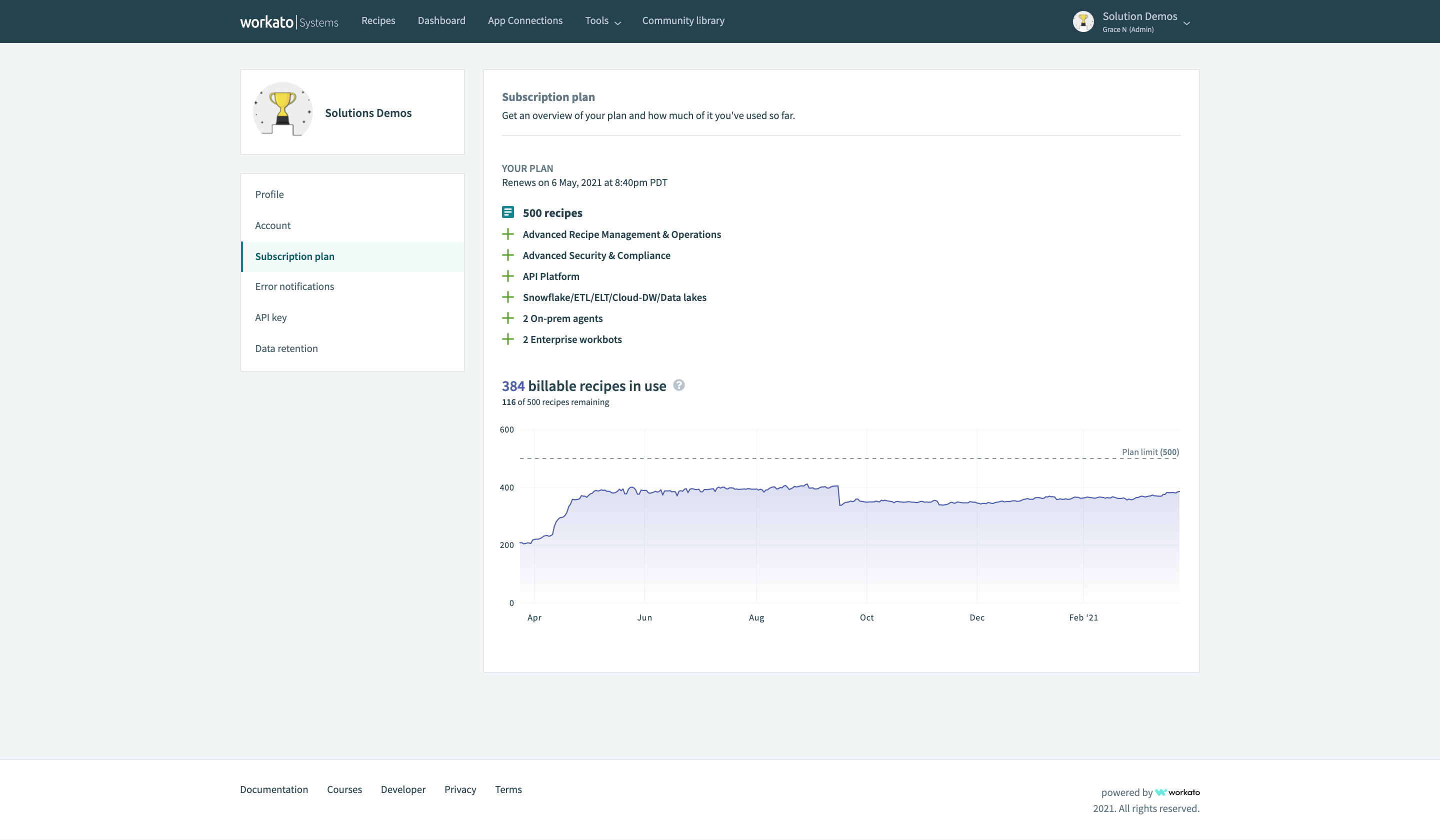
Task: Click plus icon beside API Platform
Action: pos(508,276)
